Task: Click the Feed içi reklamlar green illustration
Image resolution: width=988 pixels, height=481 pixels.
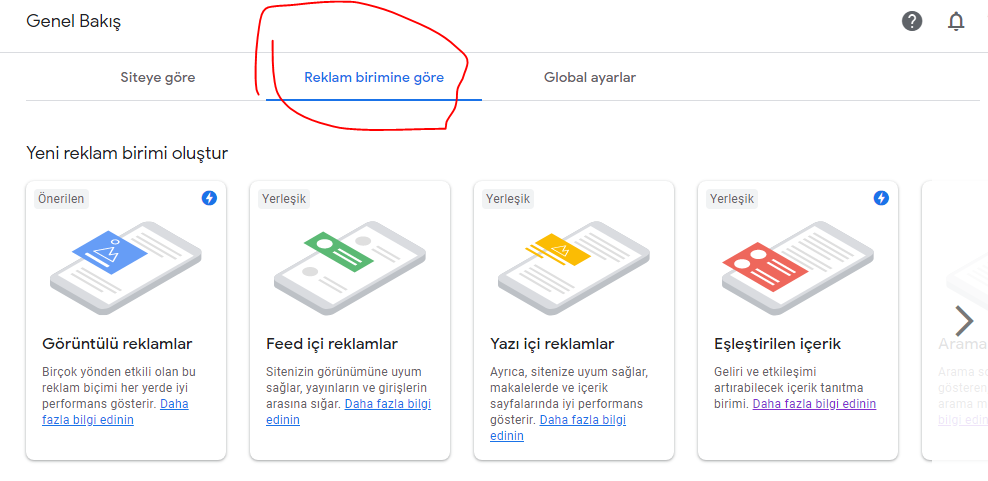Action: pos(350,268)
